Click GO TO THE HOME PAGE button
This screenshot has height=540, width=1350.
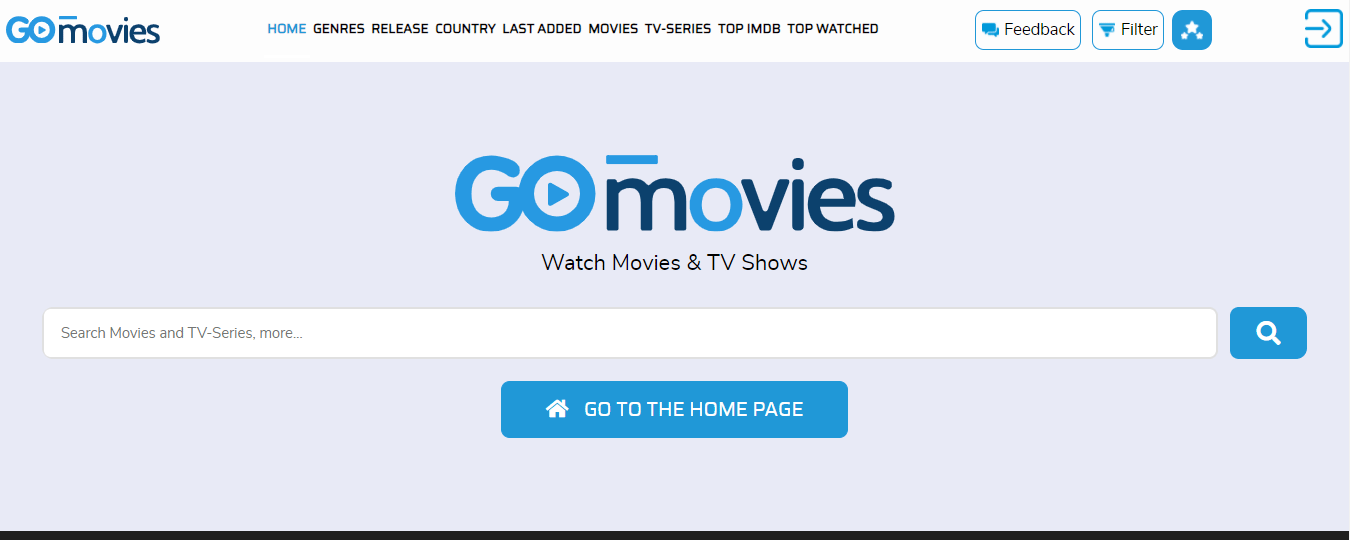(x=674, y=409)
